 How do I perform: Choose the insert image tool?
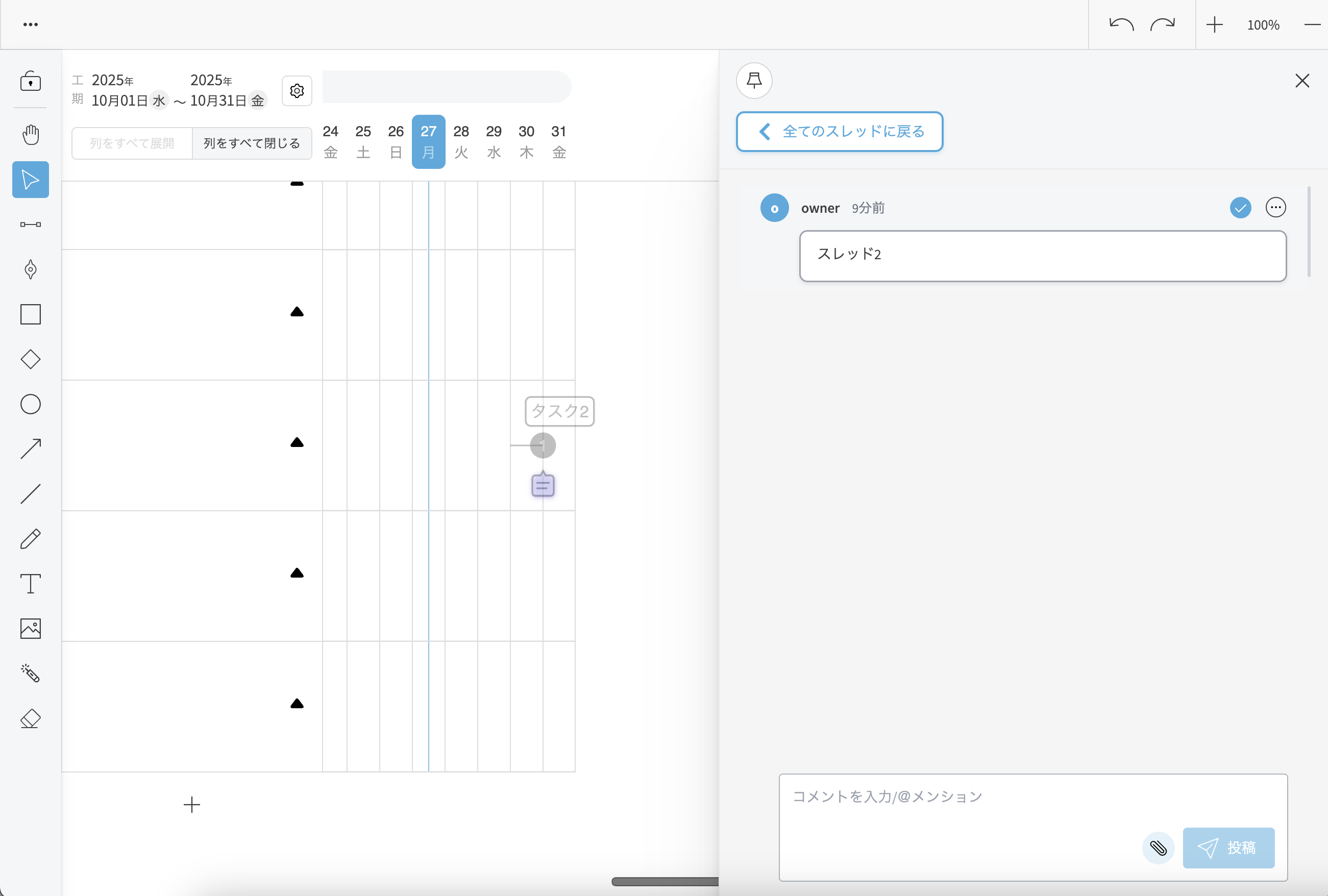[30, 629]
